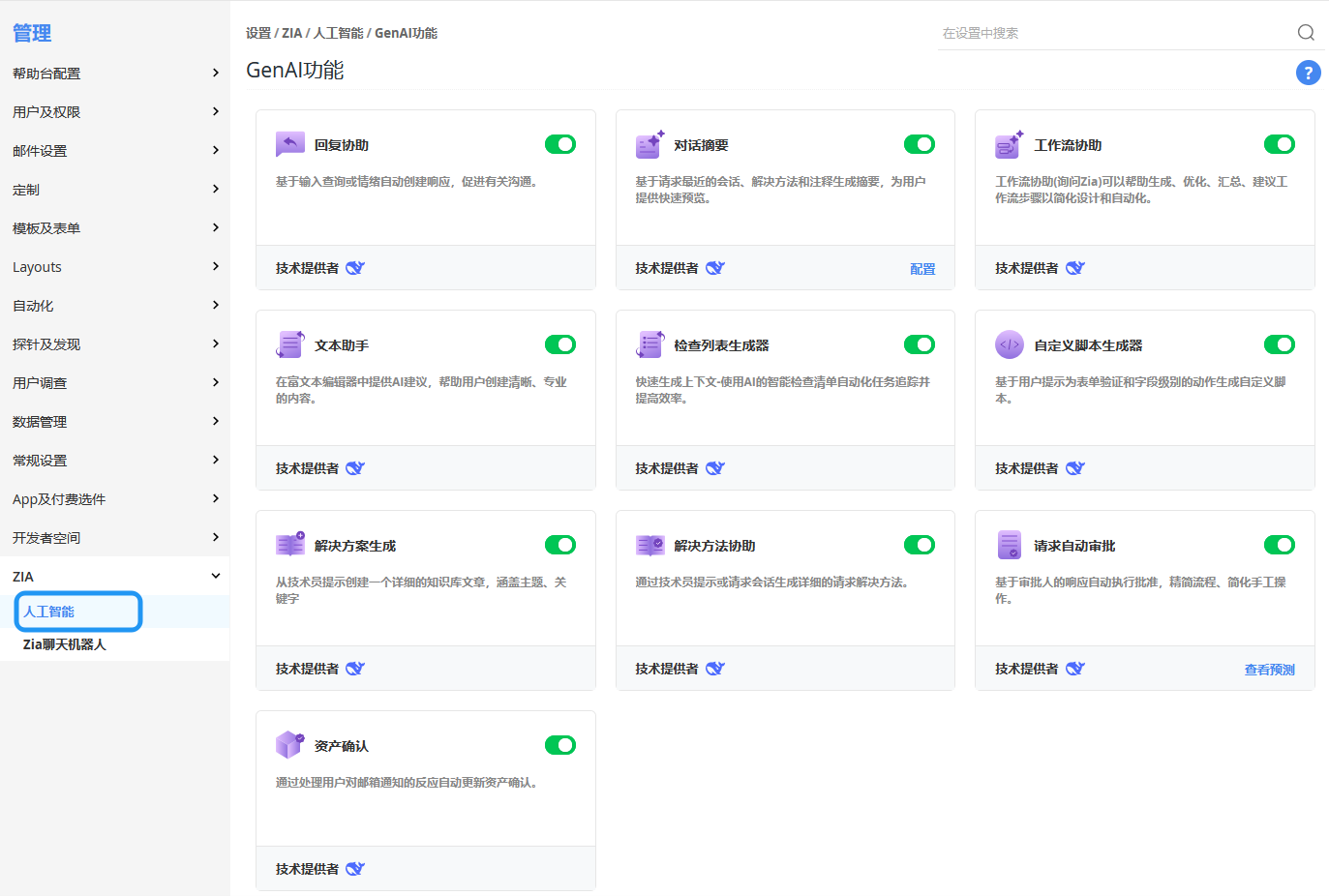Click the 资产确认 cube icon
1329x896 pixels.
pos(289,745)
